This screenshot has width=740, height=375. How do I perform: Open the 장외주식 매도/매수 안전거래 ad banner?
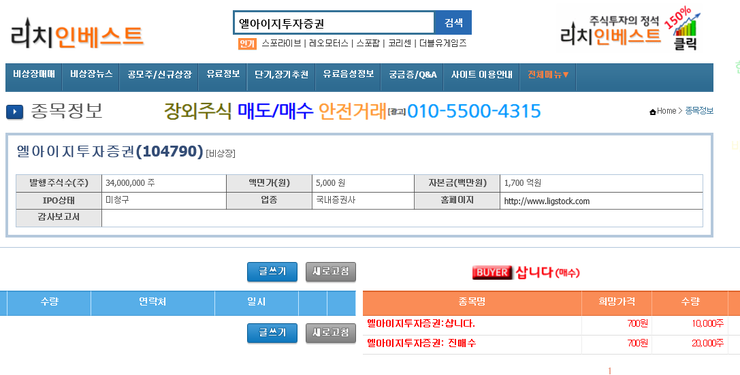(x=352, y=111)
